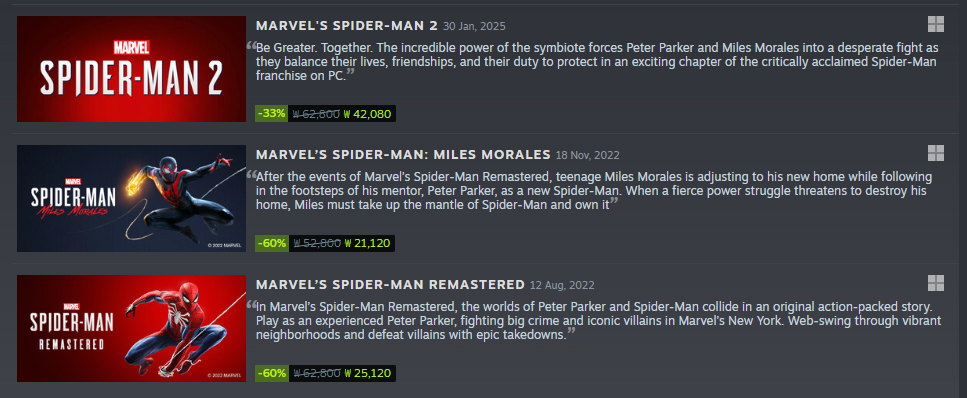The height and width of the screenshot is (398, 967).
Task: Select the MARVEL'S SPIDER-MAN 2 title
Action: tap(347, 25)
